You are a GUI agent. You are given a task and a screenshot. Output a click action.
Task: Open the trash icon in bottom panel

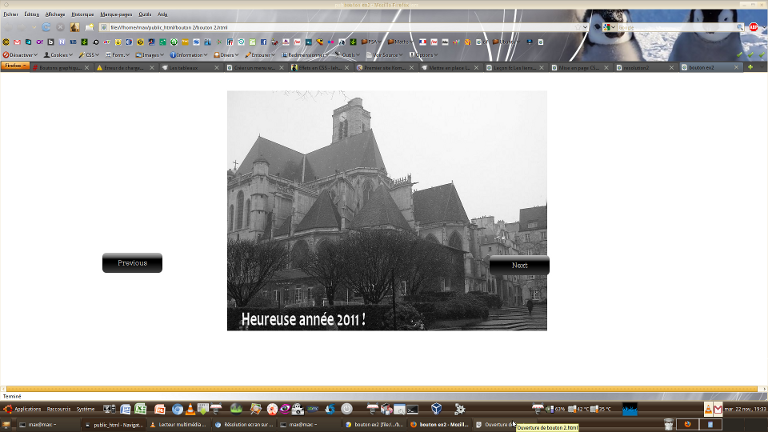click(x=669, y=424)
